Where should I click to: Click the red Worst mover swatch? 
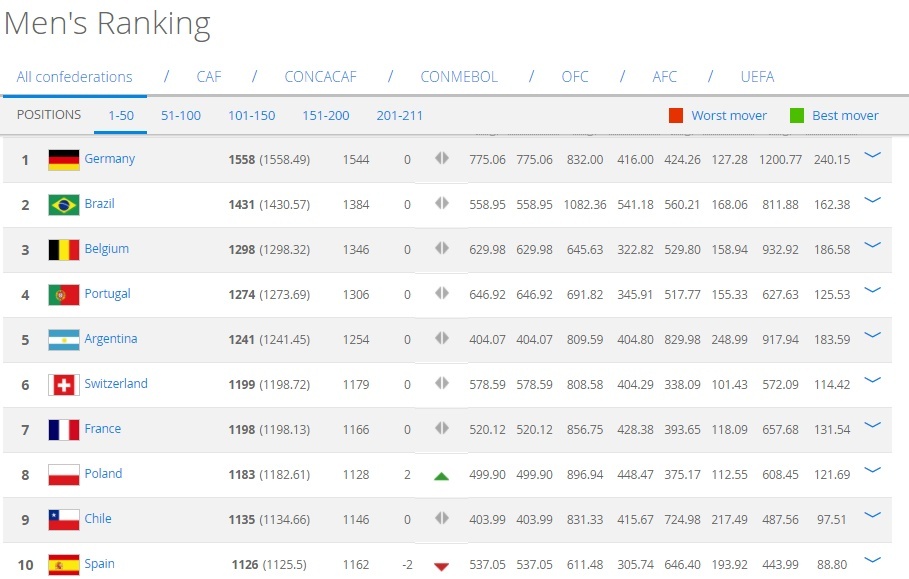click(676, 116)
